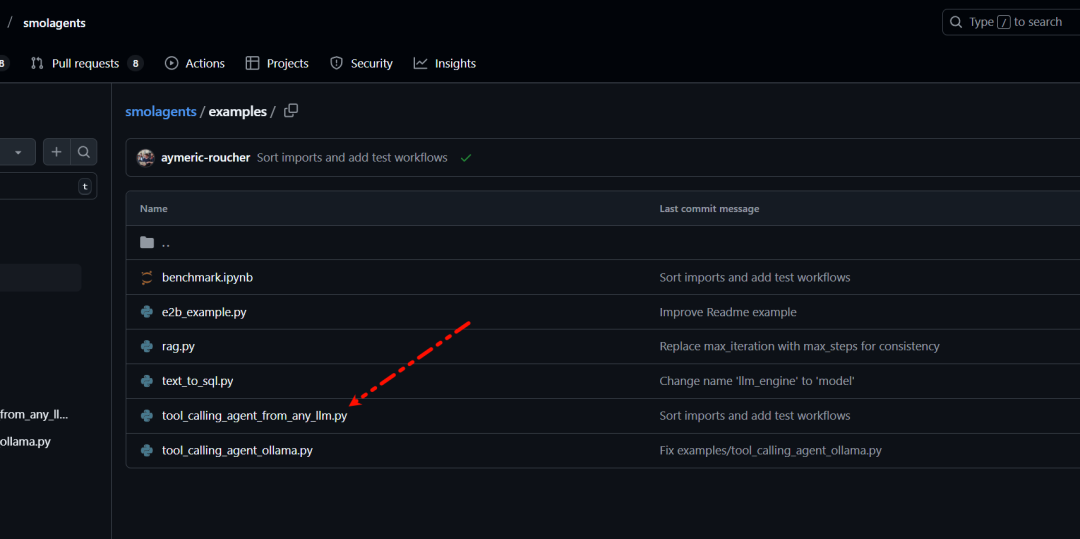Click the magnifier icon in search box
Image resolution: width=1080 pixels, height=539 pixels.
[x=955, y=22]
